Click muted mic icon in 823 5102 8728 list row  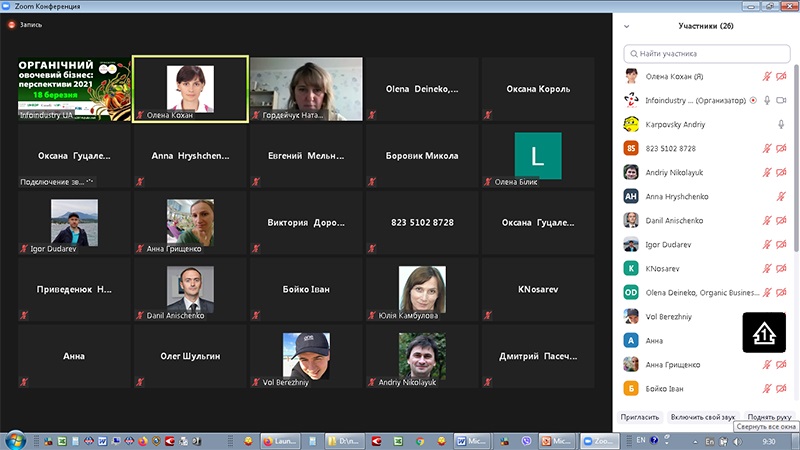click(x=767, y=148)
